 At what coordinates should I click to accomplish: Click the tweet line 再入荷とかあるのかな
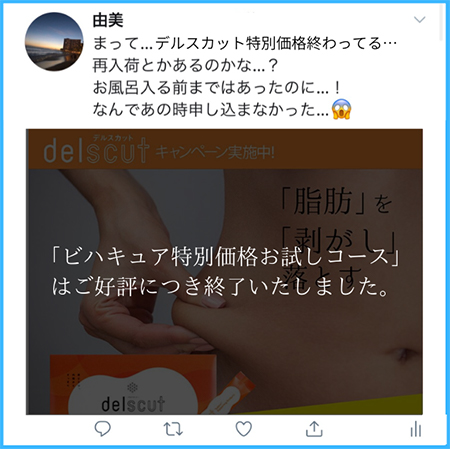[185, 65]
